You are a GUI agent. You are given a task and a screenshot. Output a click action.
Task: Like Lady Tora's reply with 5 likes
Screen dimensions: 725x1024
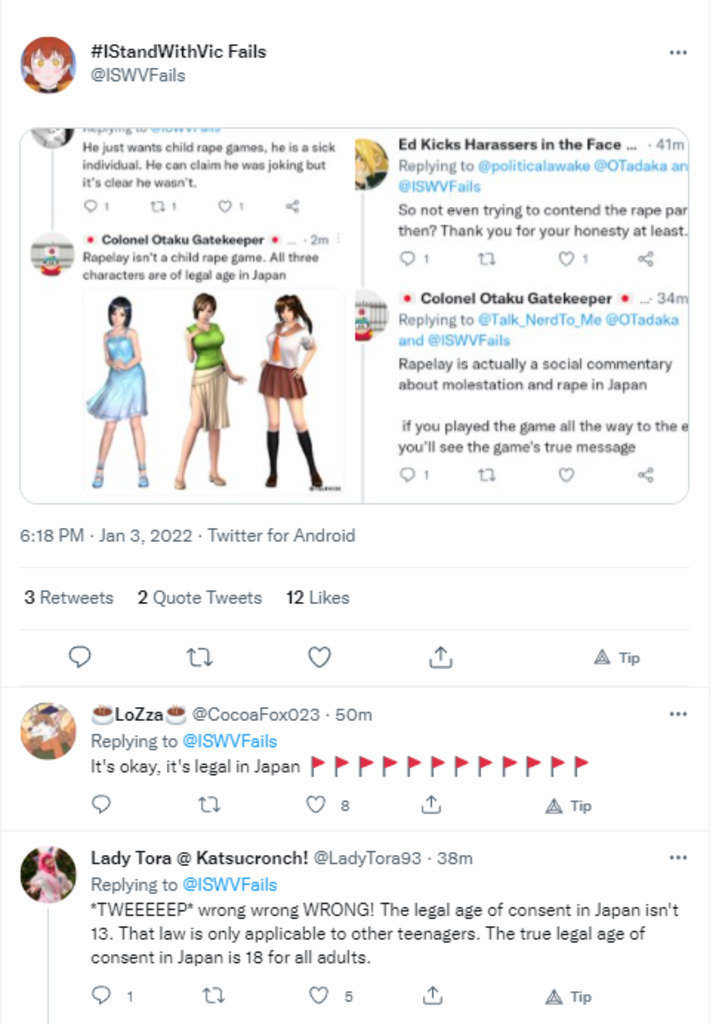pyautogui.click(x=318, y=996)
